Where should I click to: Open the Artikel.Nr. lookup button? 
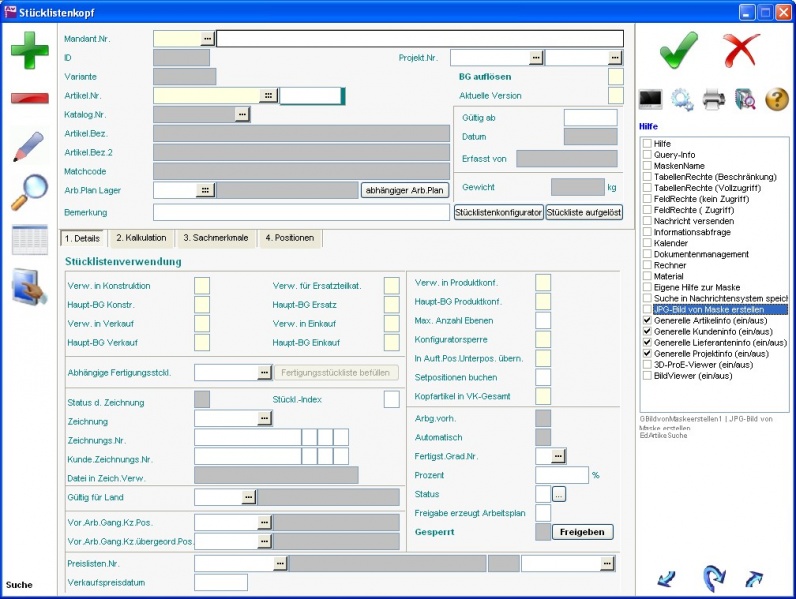(x=268, y=96)
